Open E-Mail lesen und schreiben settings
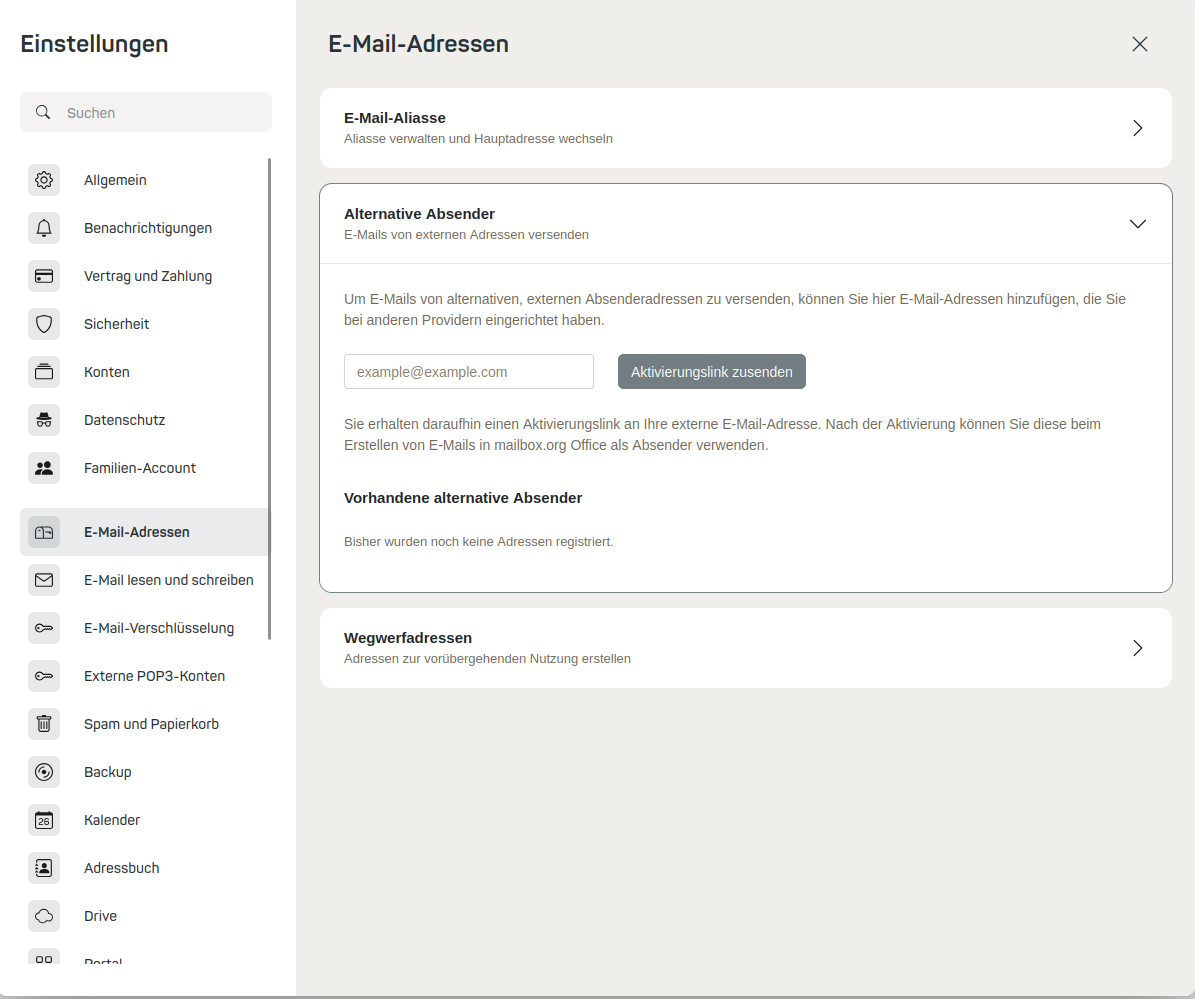1195x999 pixels. click(145, 580)
